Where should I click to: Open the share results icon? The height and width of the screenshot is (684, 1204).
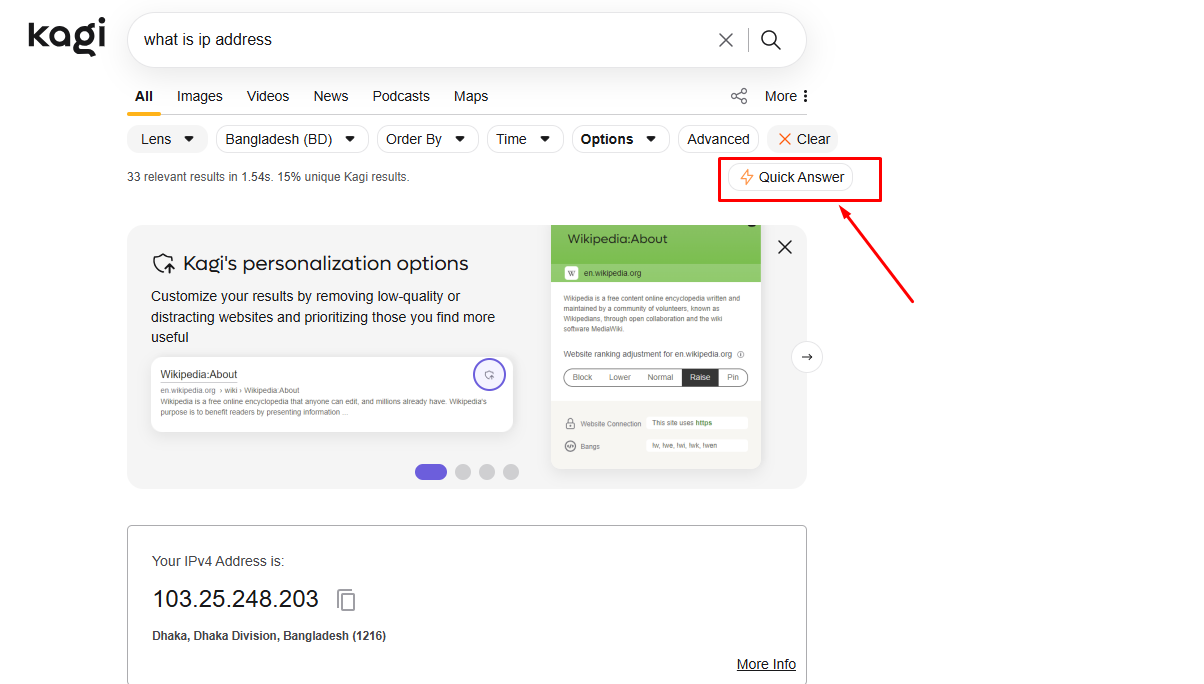click(x=739, y=96)
